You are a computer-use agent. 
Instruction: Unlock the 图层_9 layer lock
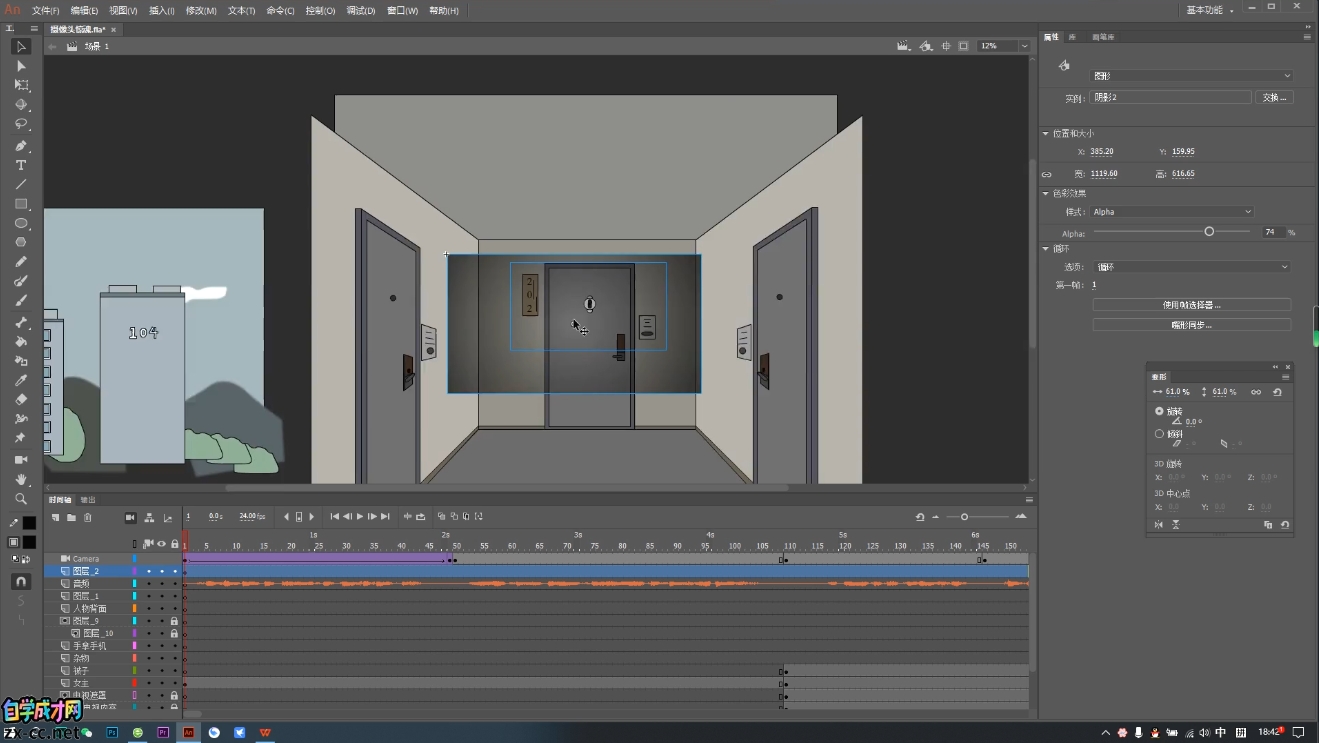click(174, 621)
